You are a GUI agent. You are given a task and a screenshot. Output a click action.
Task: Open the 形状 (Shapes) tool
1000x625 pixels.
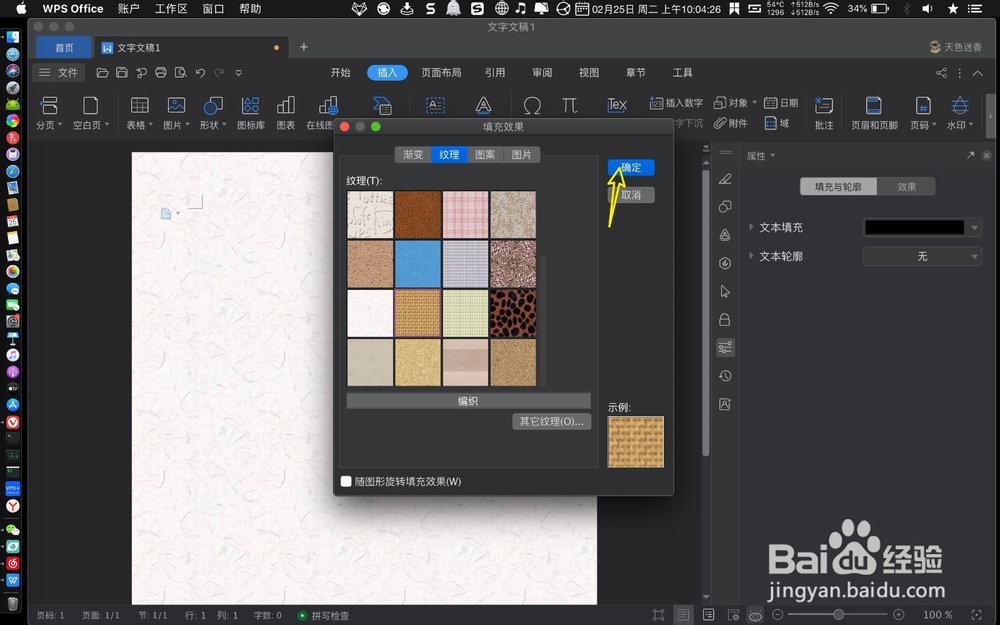[x=212, y=110]
